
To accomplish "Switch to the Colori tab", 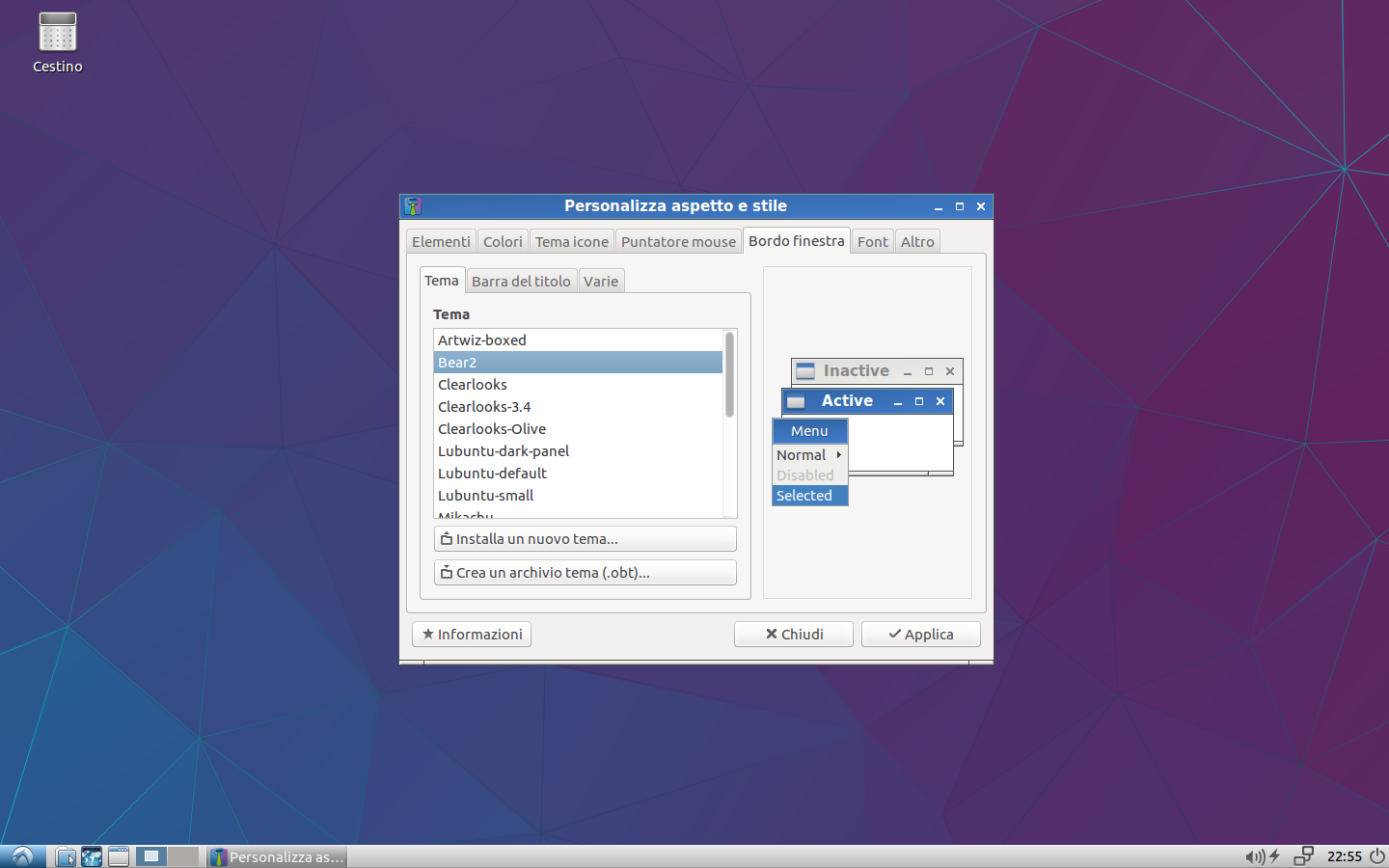I will pyautogui.click(x=503, y=242).
